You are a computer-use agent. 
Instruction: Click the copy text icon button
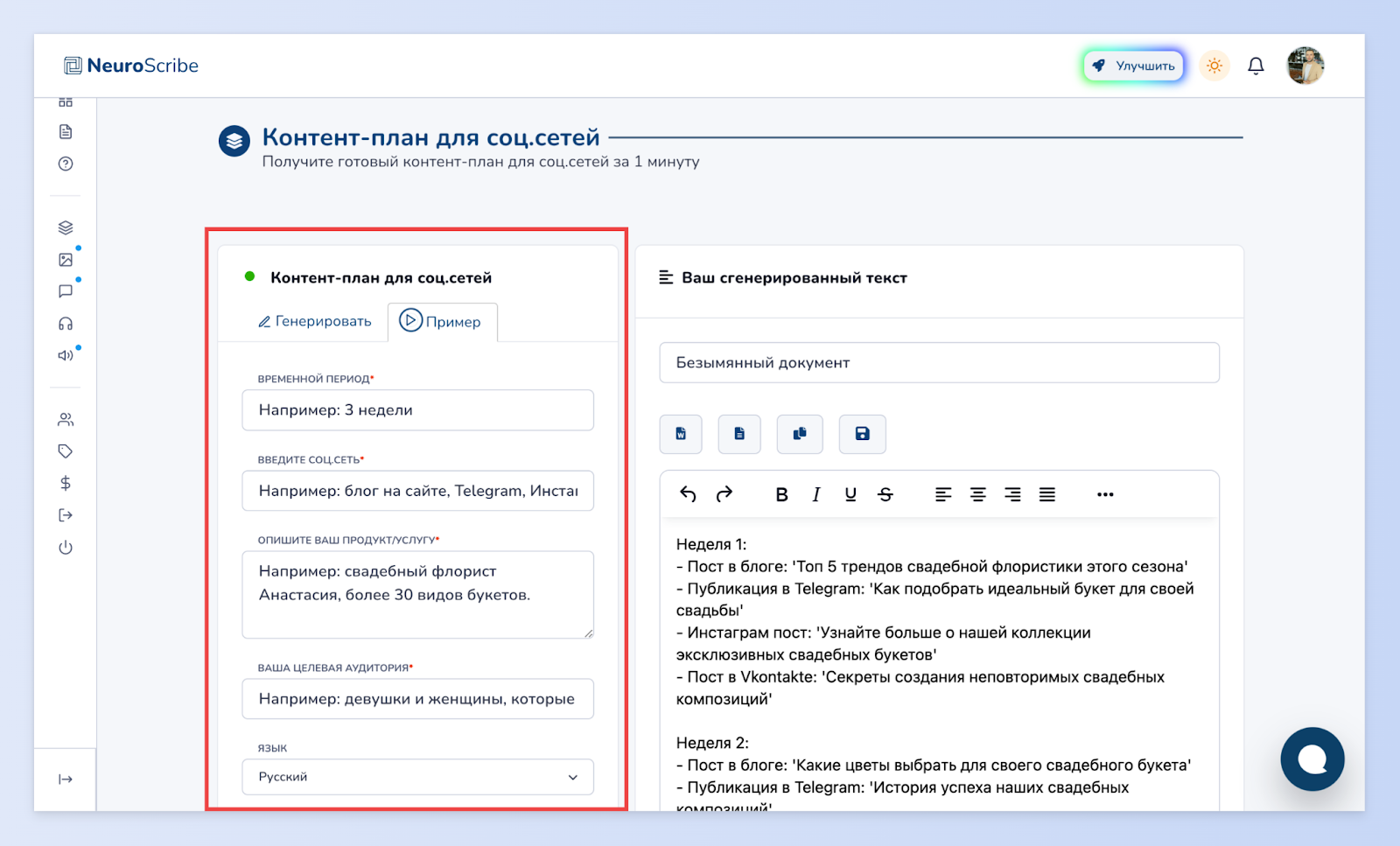point(800,434)
